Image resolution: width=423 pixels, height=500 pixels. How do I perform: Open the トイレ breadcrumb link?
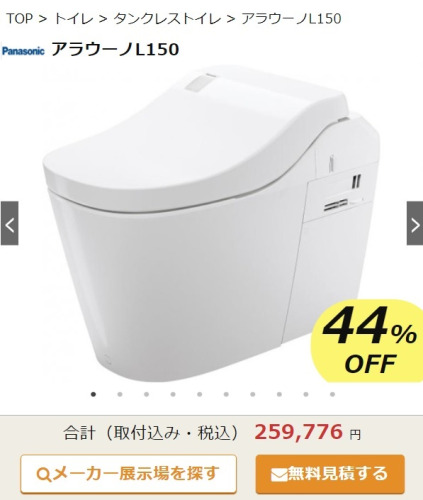[74, 19]
